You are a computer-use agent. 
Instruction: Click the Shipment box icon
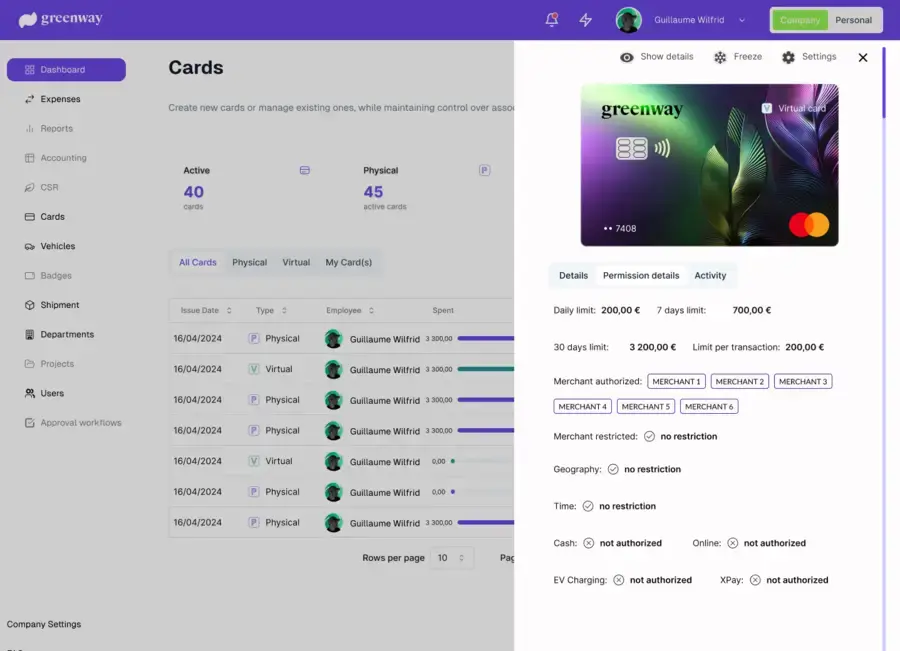(30, 305)
